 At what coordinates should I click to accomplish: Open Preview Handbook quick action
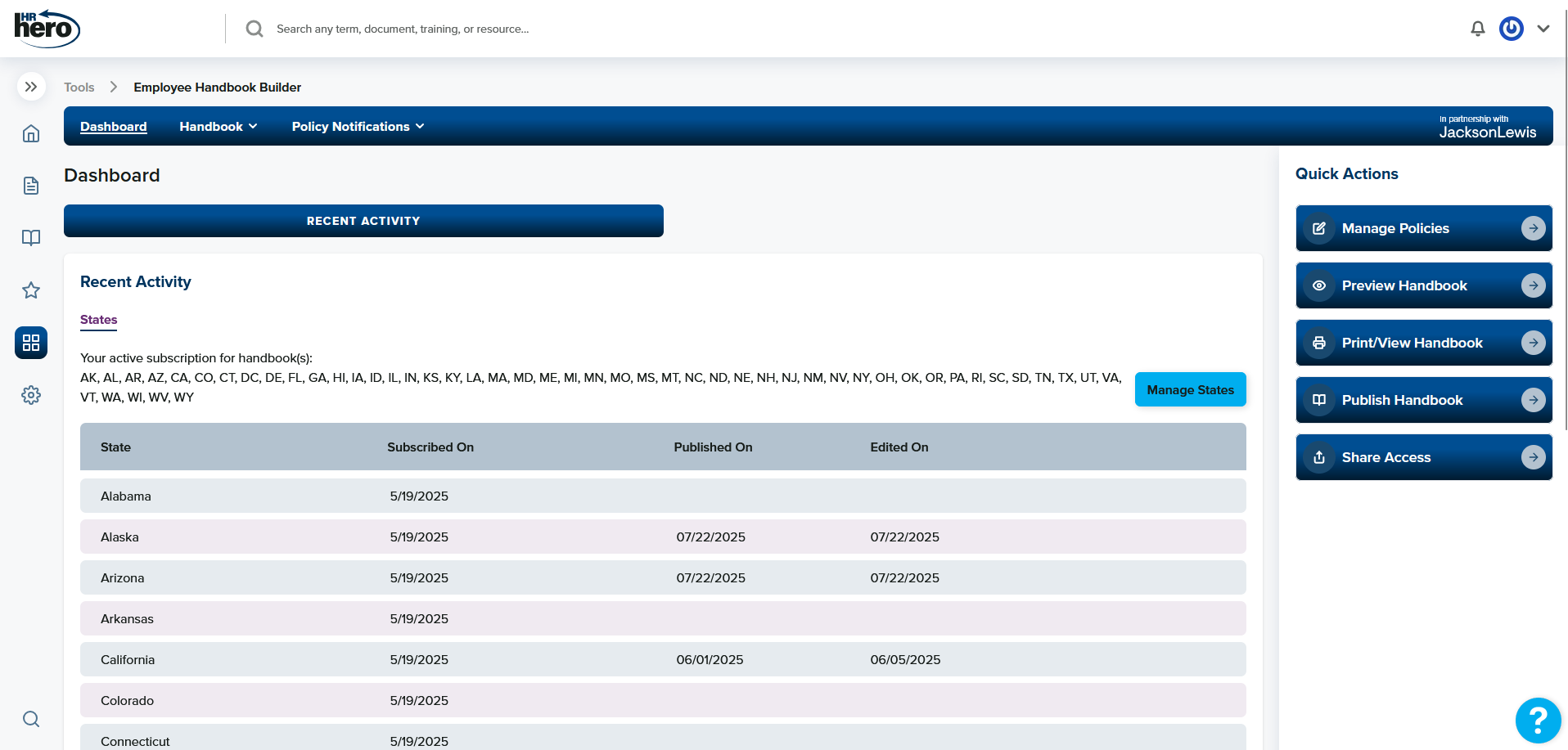pyautogui.click(x=1423, y=285)
